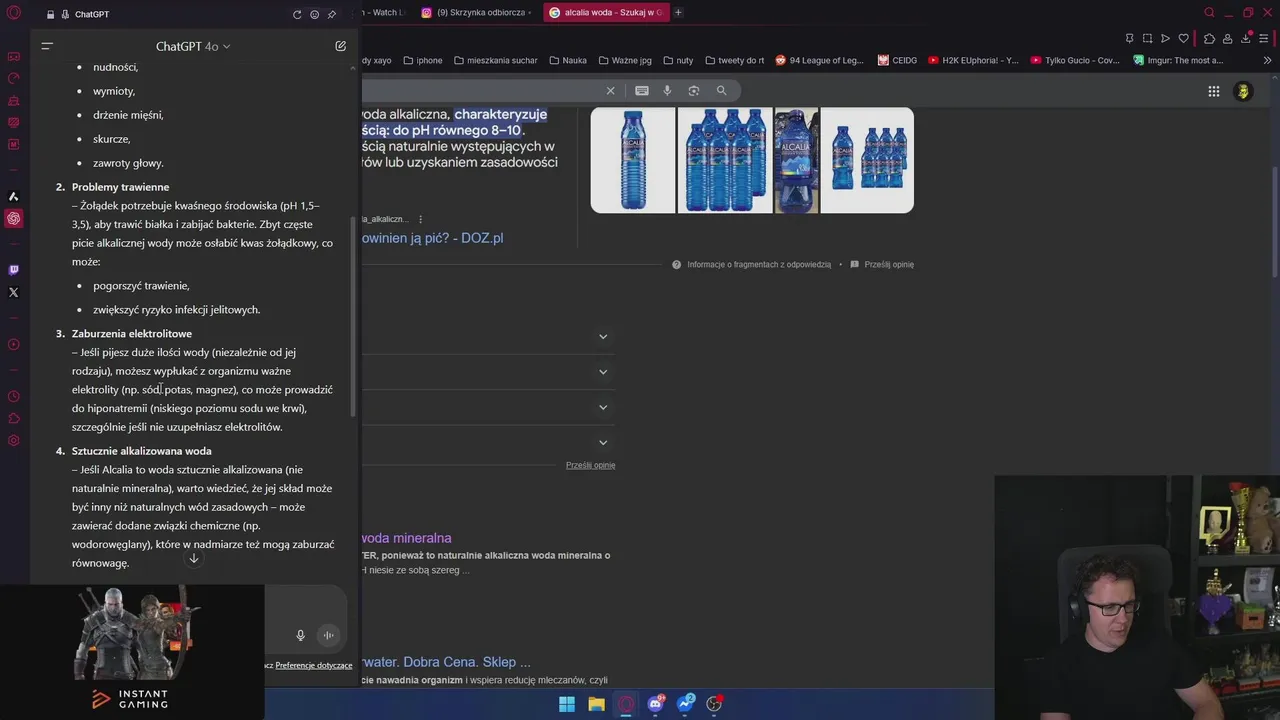Open the mieszkania suchar bookmarks folder
This screenshot has height=720, width=1280.
pyautogui.click(x=495, y=60)
